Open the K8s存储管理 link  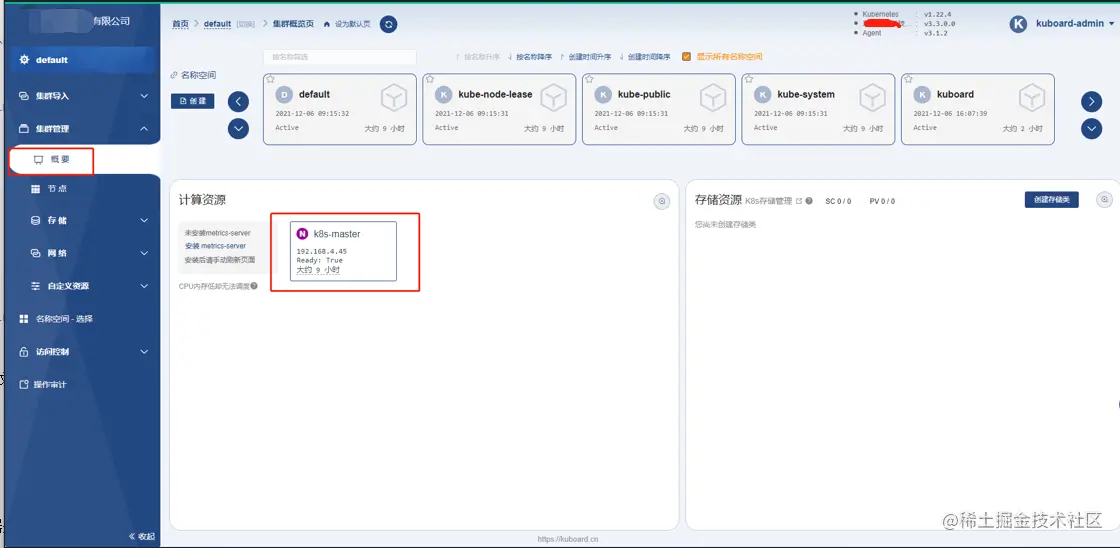click(769, 201)
